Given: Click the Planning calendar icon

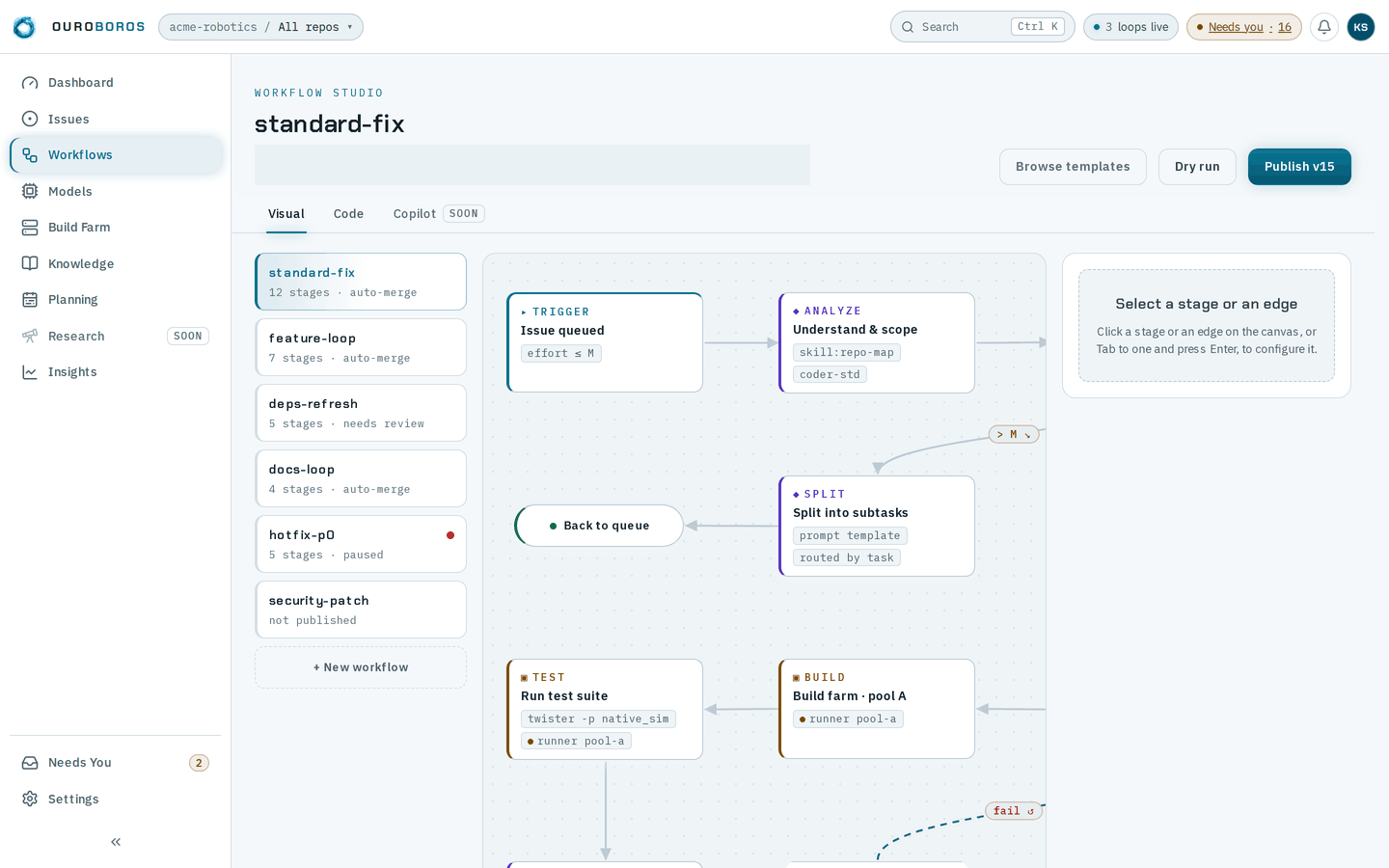Looking at the screenshot, I should [x=30, y=300].
